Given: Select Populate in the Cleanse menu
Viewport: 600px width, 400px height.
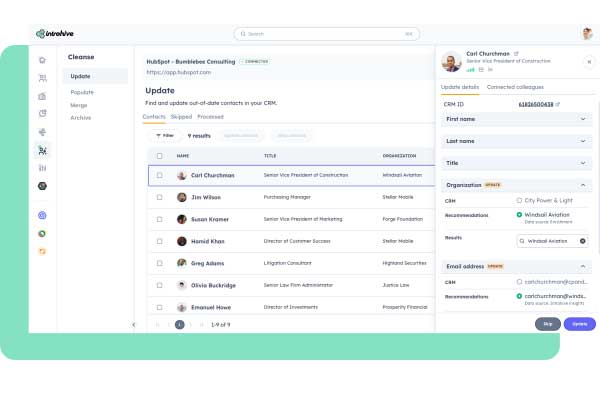Looking at the screenshot, I should (x=82, y=92).
